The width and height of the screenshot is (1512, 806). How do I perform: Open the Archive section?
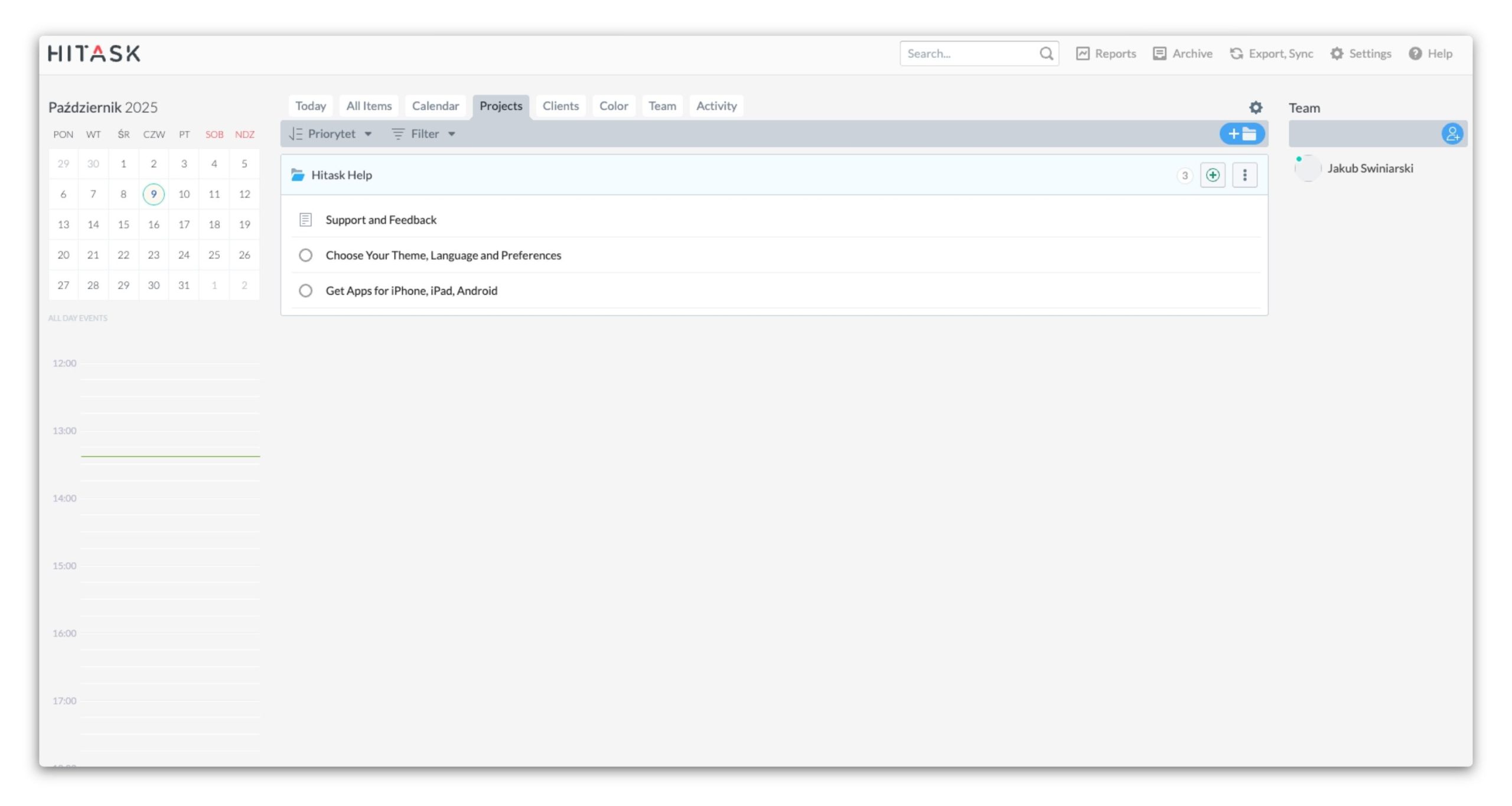(1182, 54)
